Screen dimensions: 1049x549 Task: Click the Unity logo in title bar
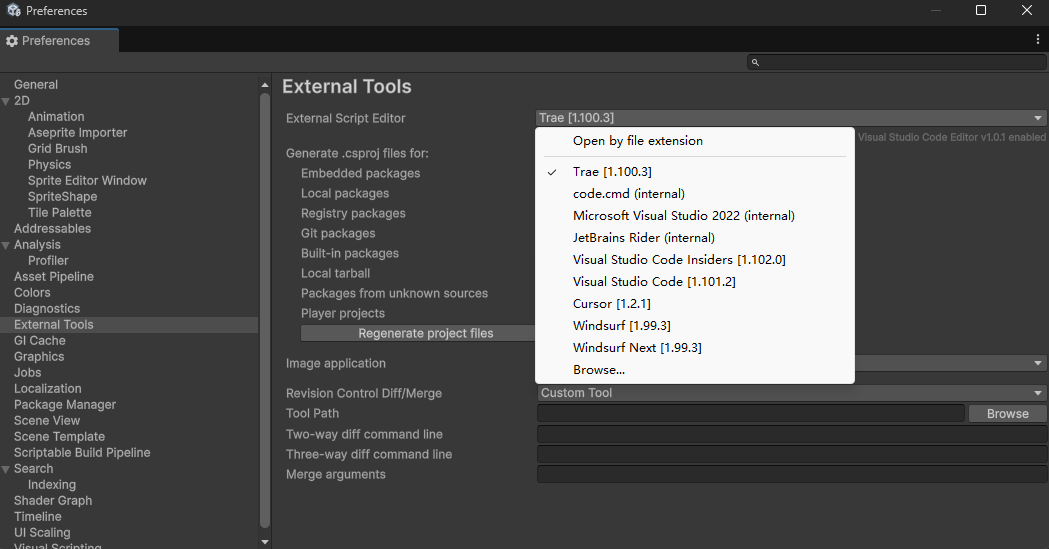click(13, 10)
